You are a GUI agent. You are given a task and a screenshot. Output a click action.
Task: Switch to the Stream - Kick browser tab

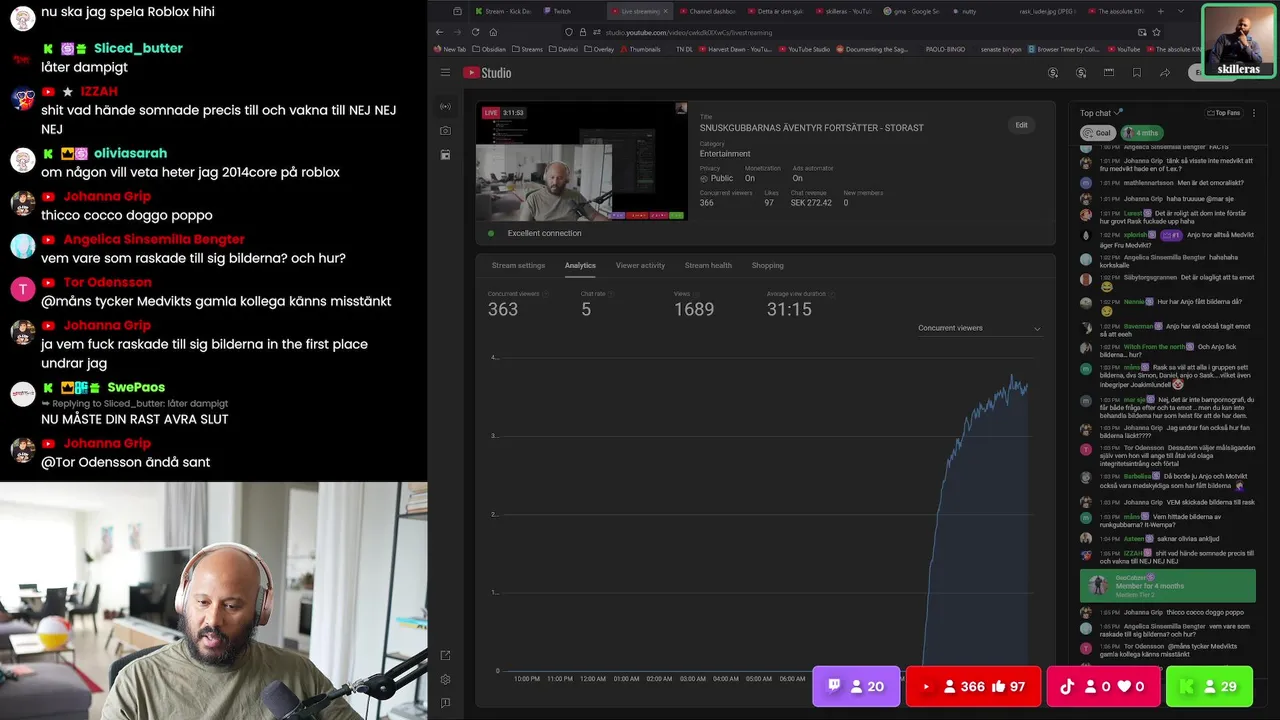point(506,11)
